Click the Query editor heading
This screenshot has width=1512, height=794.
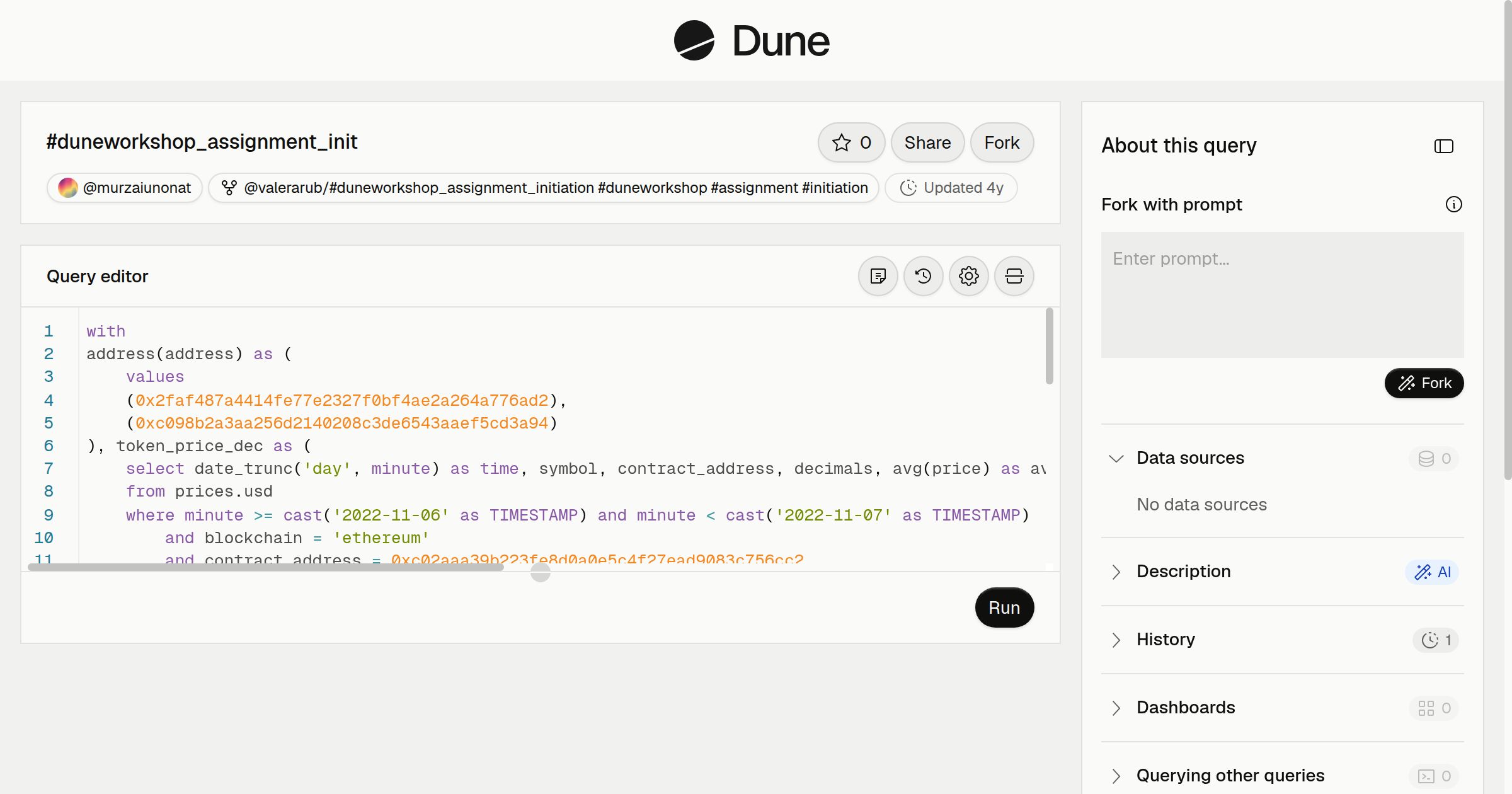pos(98,276)
